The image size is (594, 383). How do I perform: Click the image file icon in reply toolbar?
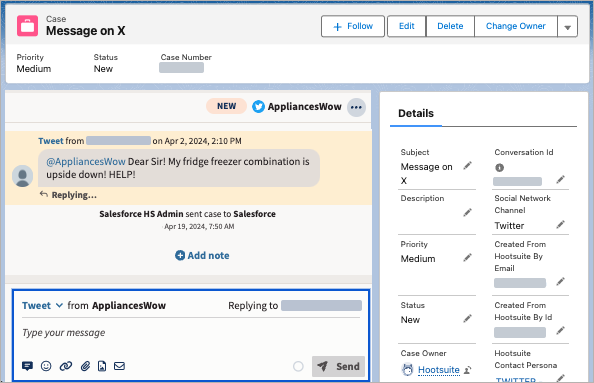[x=102, y=366]
